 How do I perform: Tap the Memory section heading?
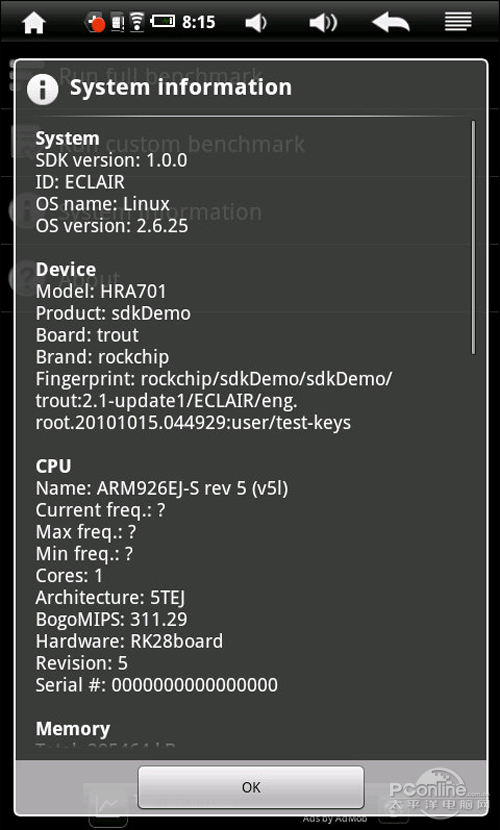pos(72,729)
